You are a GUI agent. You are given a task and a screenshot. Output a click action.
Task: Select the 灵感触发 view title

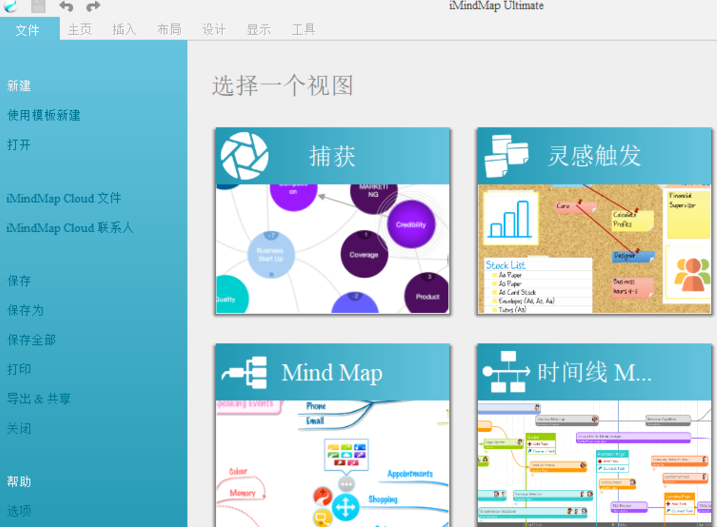pyautogui.click(x=594, y=156)
